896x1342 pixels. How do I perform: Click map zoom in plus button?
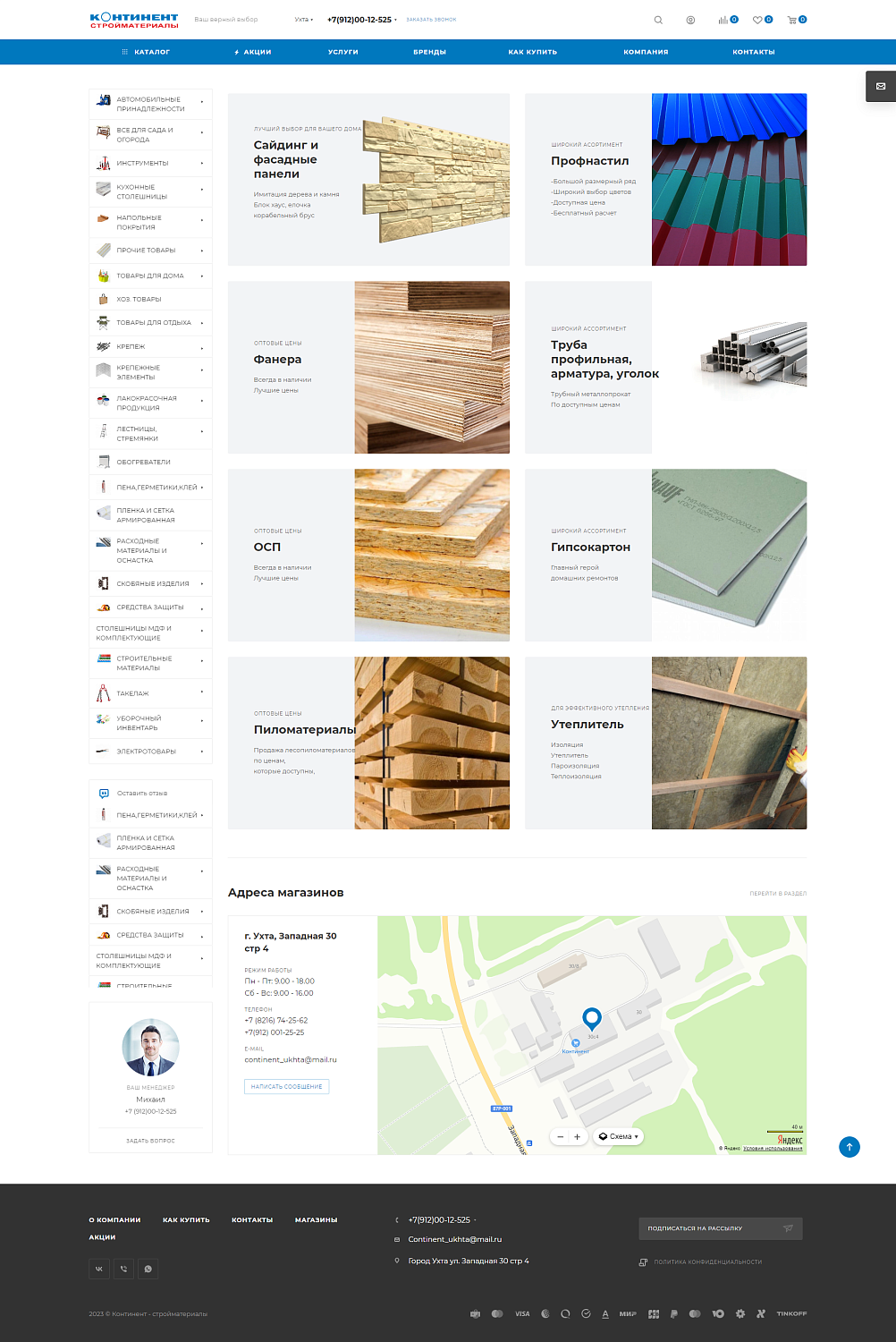(x=578, y=1137)
